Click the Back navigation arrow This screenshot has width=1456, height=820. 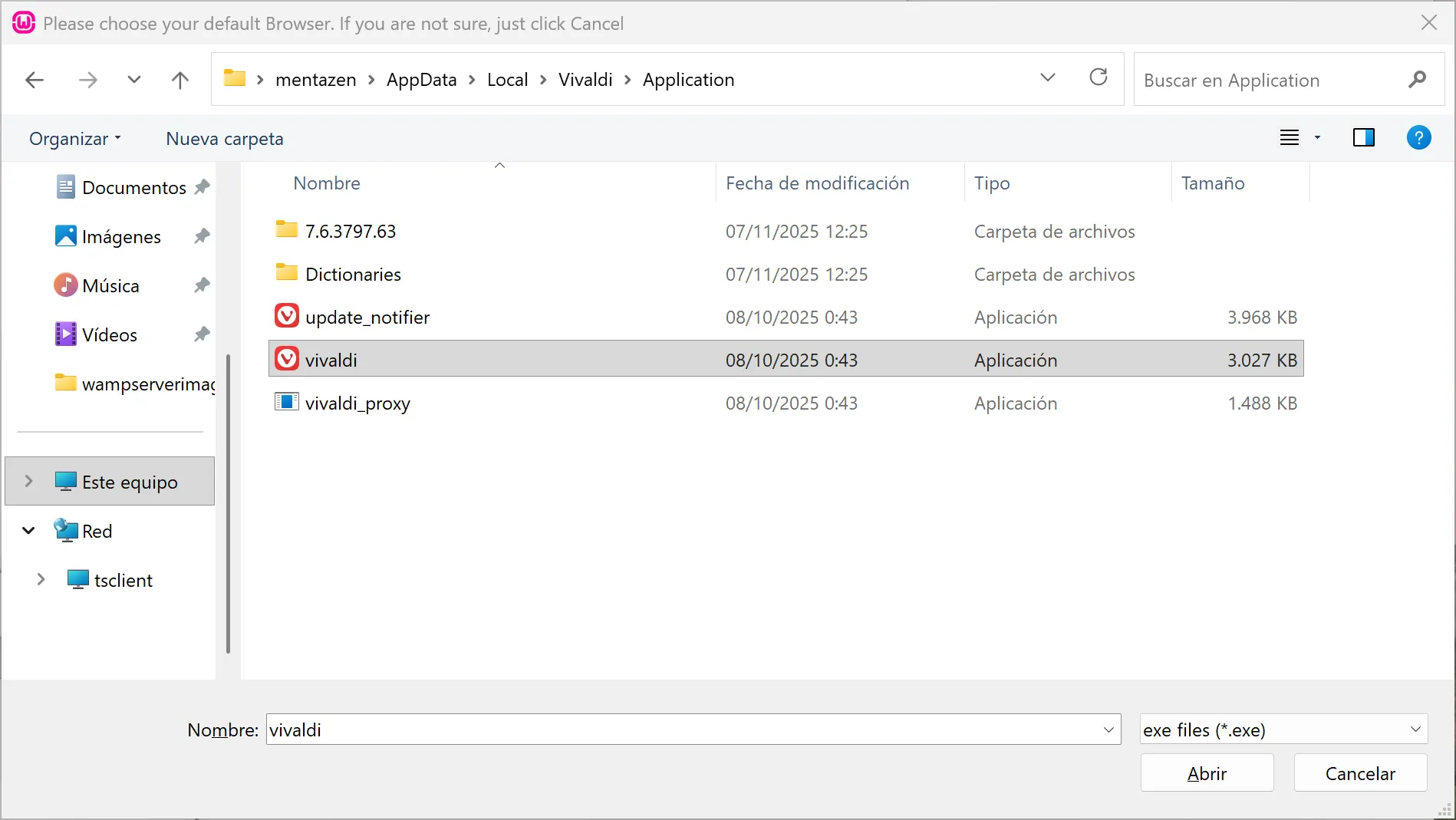35,80
